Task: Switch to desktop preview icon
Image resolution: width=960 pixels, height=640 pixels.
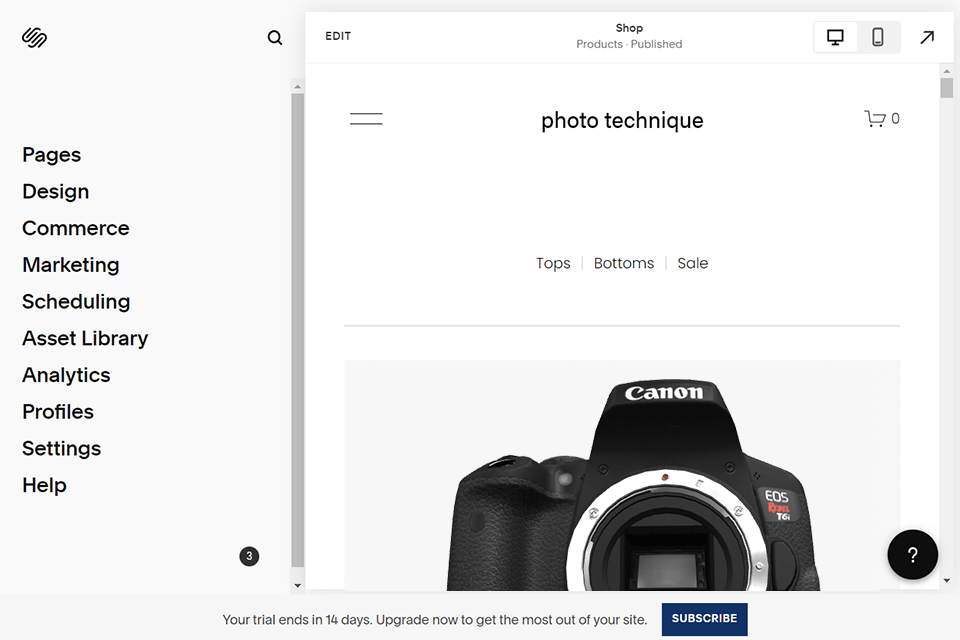Action: [x=835, y=37]
